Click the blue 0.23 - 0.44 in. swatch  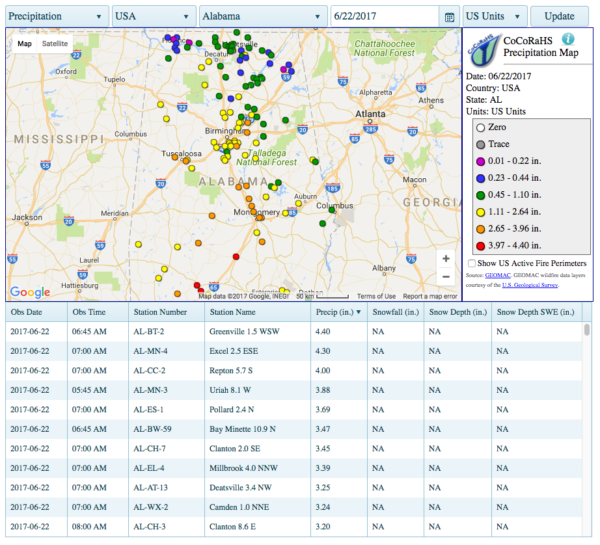coord(480,178)
